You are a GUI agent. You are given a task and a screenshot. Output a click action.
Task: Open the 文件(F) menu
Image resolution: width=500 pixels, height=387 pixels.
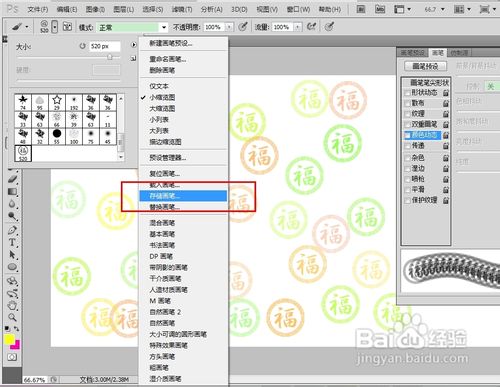(x=38, y=9)
